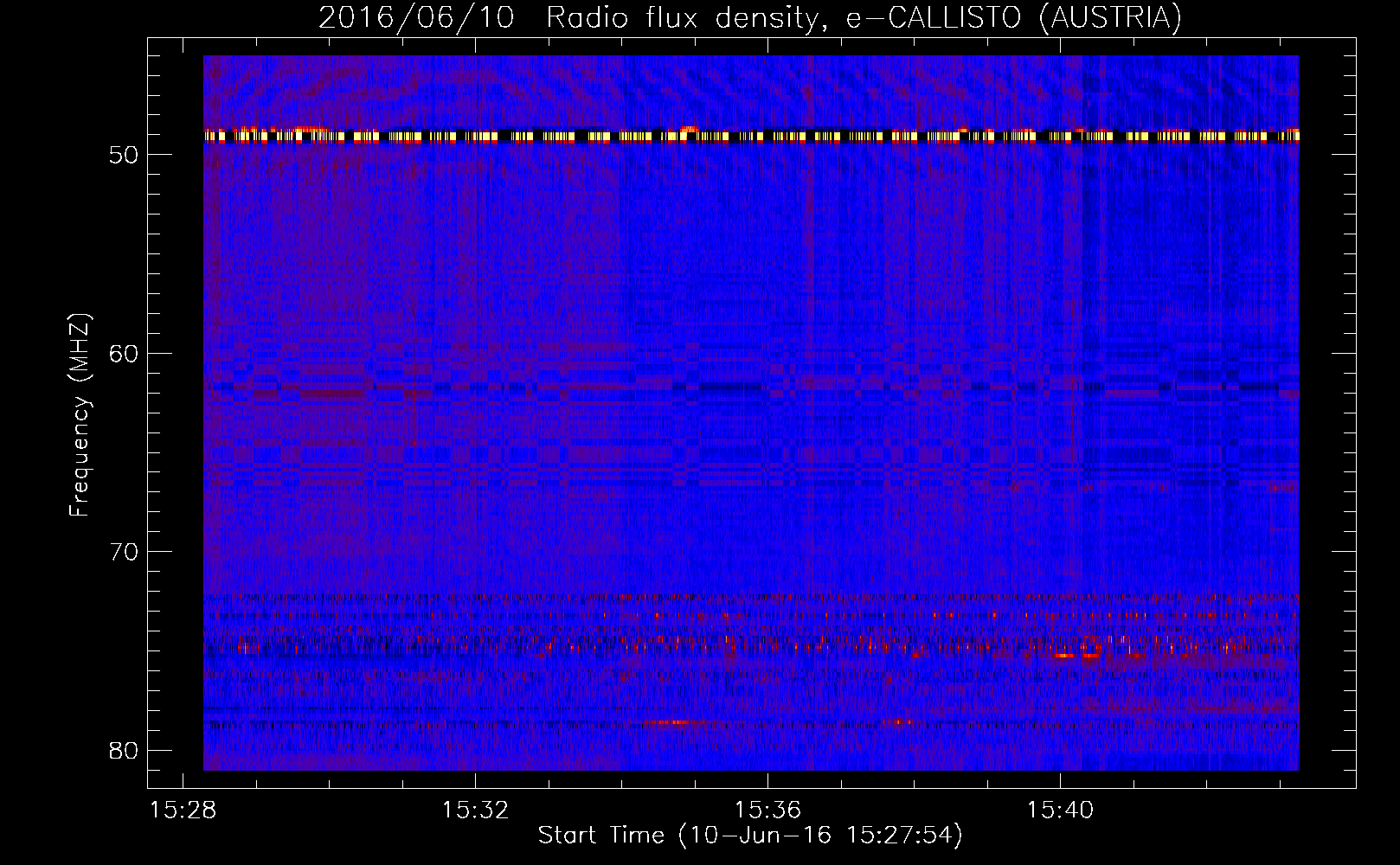1400x865 pixels.
Task: Click the 15:28 time tick label
Action: click(x=183, y=811)
